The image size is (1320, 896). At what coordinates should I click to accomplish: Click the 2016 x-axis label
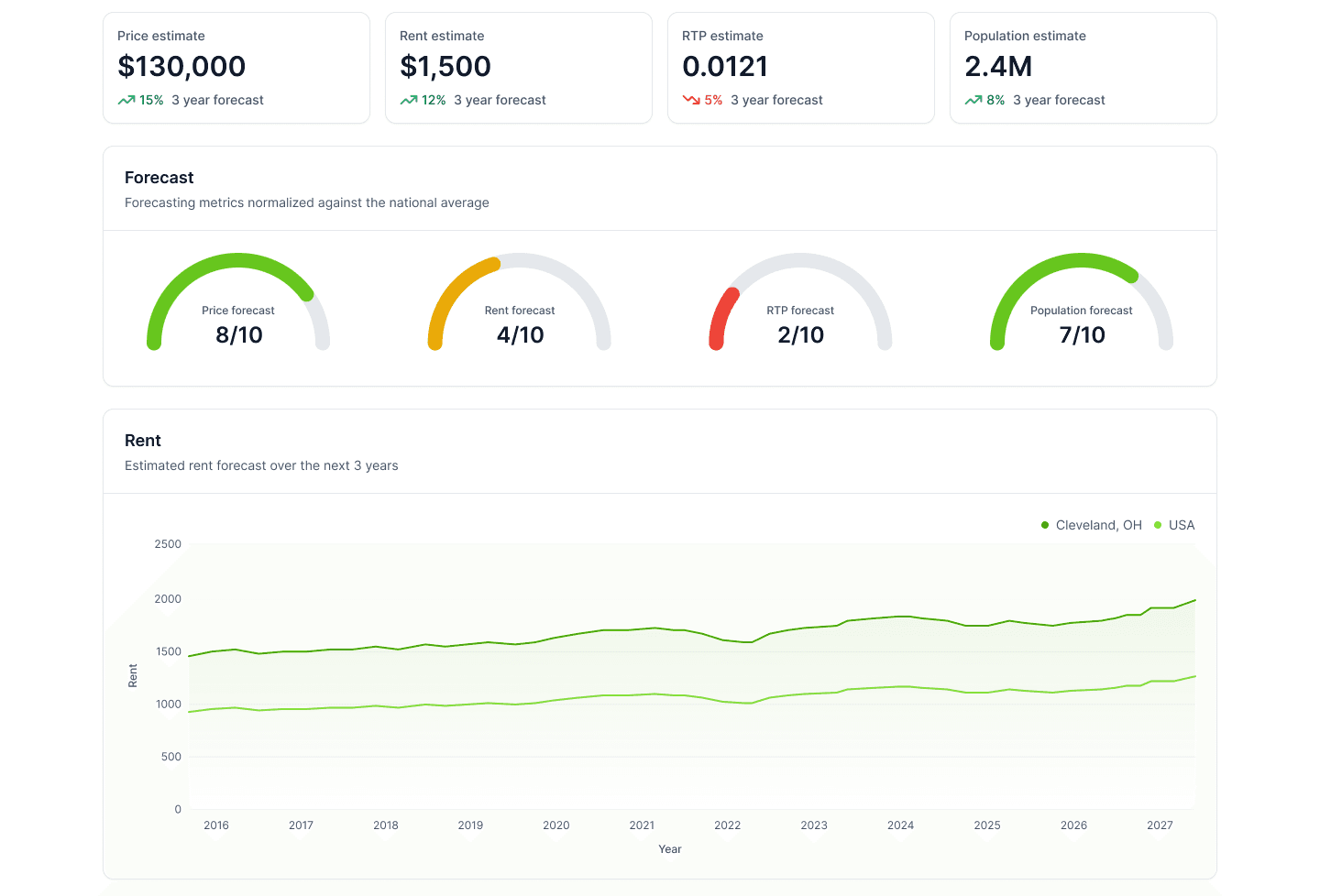click(216, 825)
